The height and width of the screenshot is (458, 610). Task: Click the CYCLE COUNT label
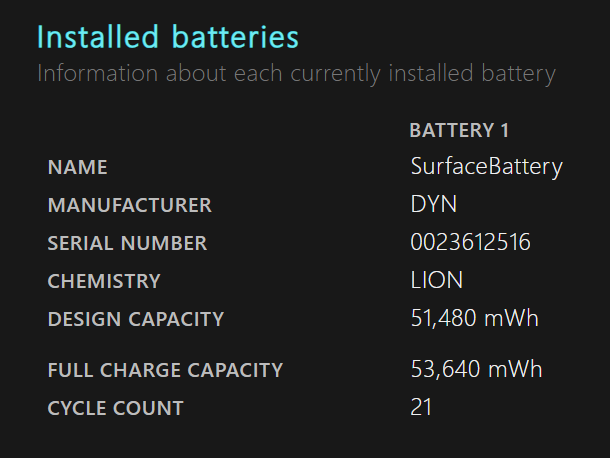tap(115, 408)
